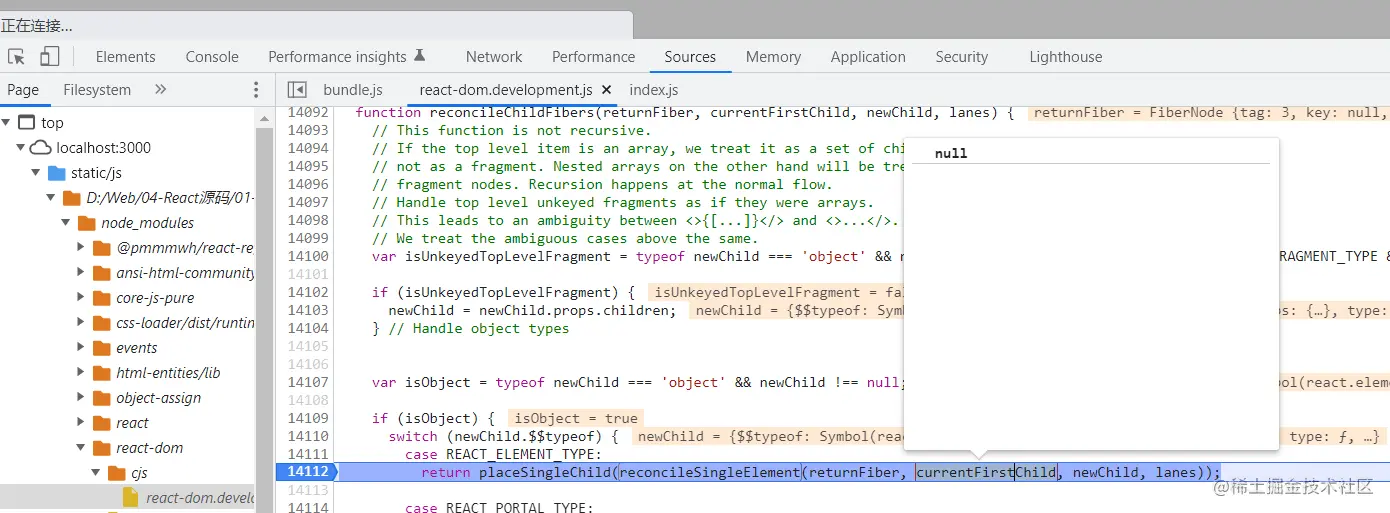
Task: Click the null value in the popup
Action: coord(951,153)
